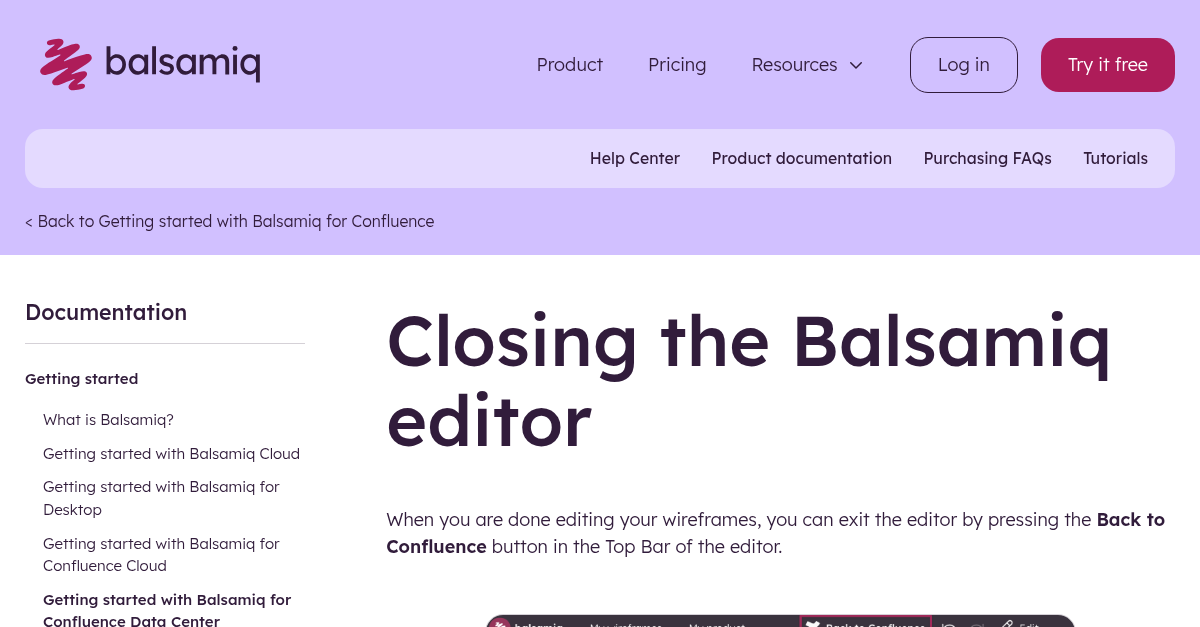Switch to the Help Center tab
Screen dimensions: 1200x627
pyautogui.click(x=634, y=158)
